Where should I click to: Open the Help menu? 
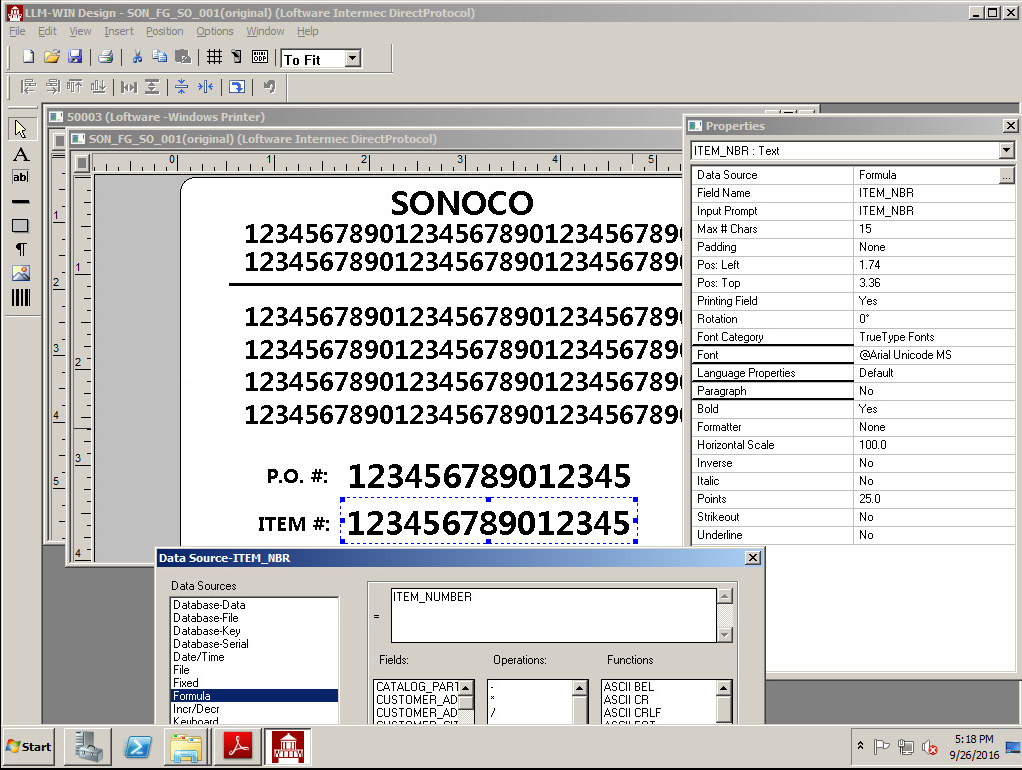coord(308,31)
